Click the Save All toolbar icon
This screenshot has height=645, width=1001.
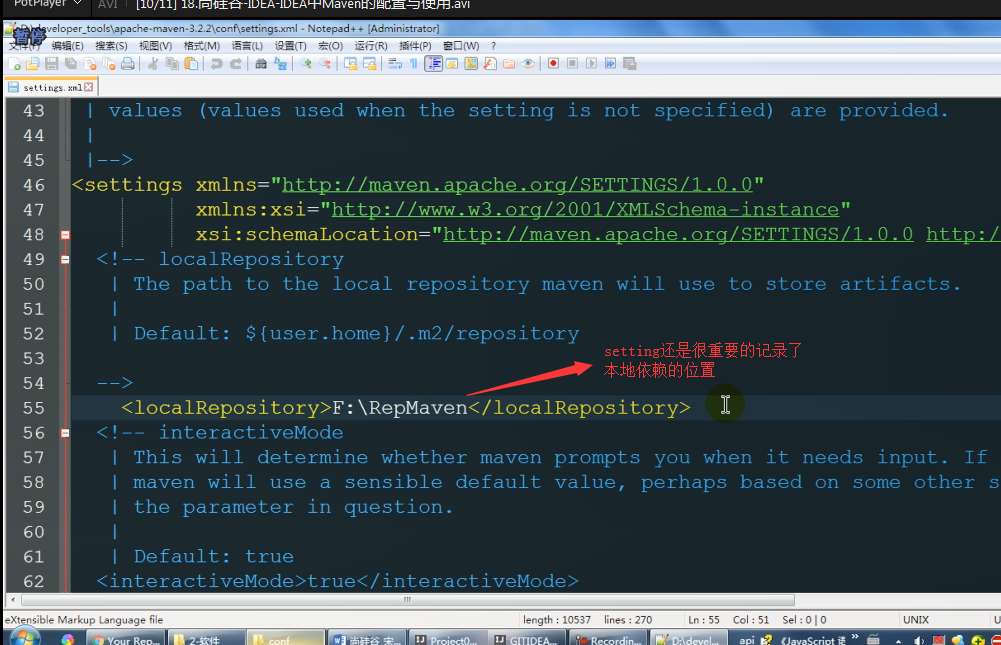point(71,64)
